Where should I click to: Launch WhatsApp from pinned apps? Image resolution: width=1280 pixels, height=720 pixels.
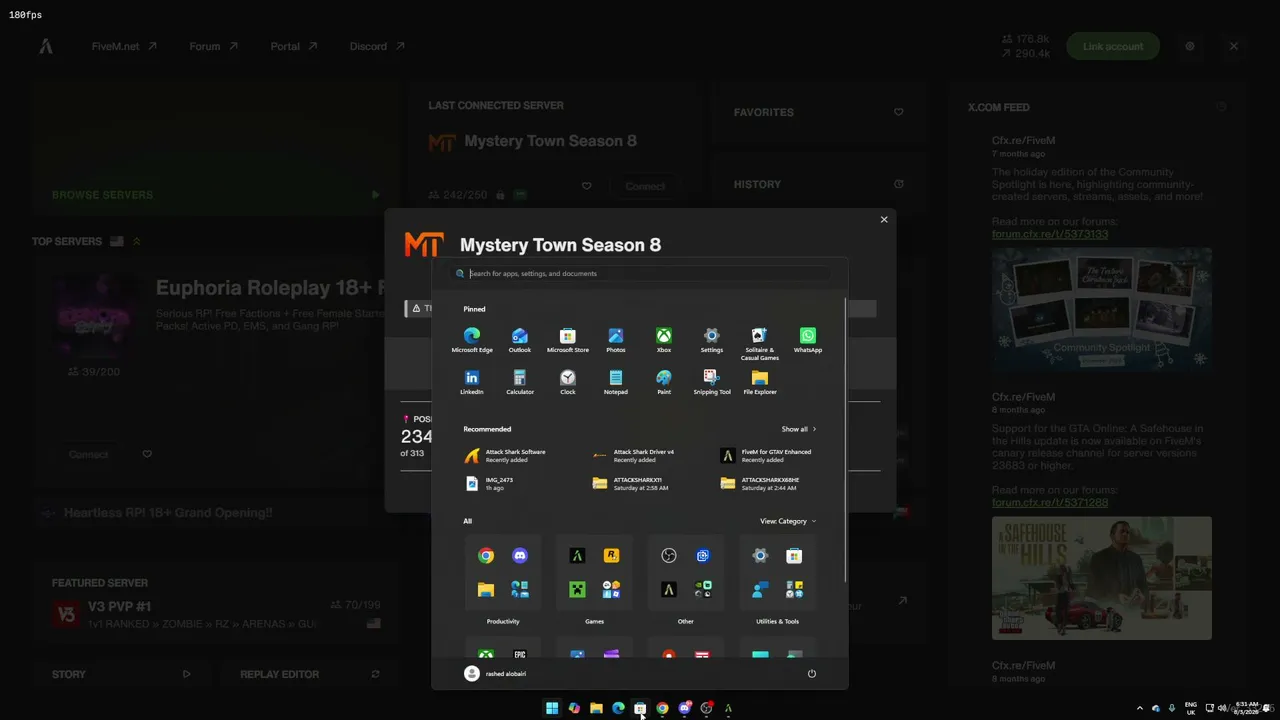pyautogui.click(x=808, y=340)
